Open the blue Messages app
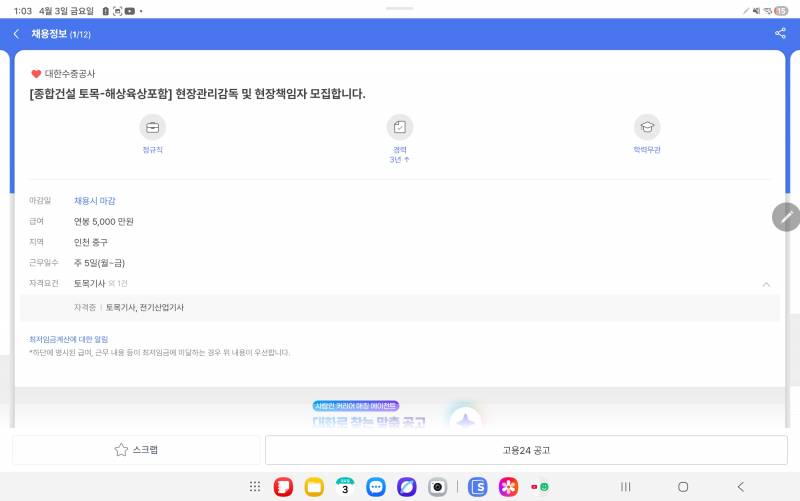The height and width of the screenshot is (501, 800). (x=376, y=487)
